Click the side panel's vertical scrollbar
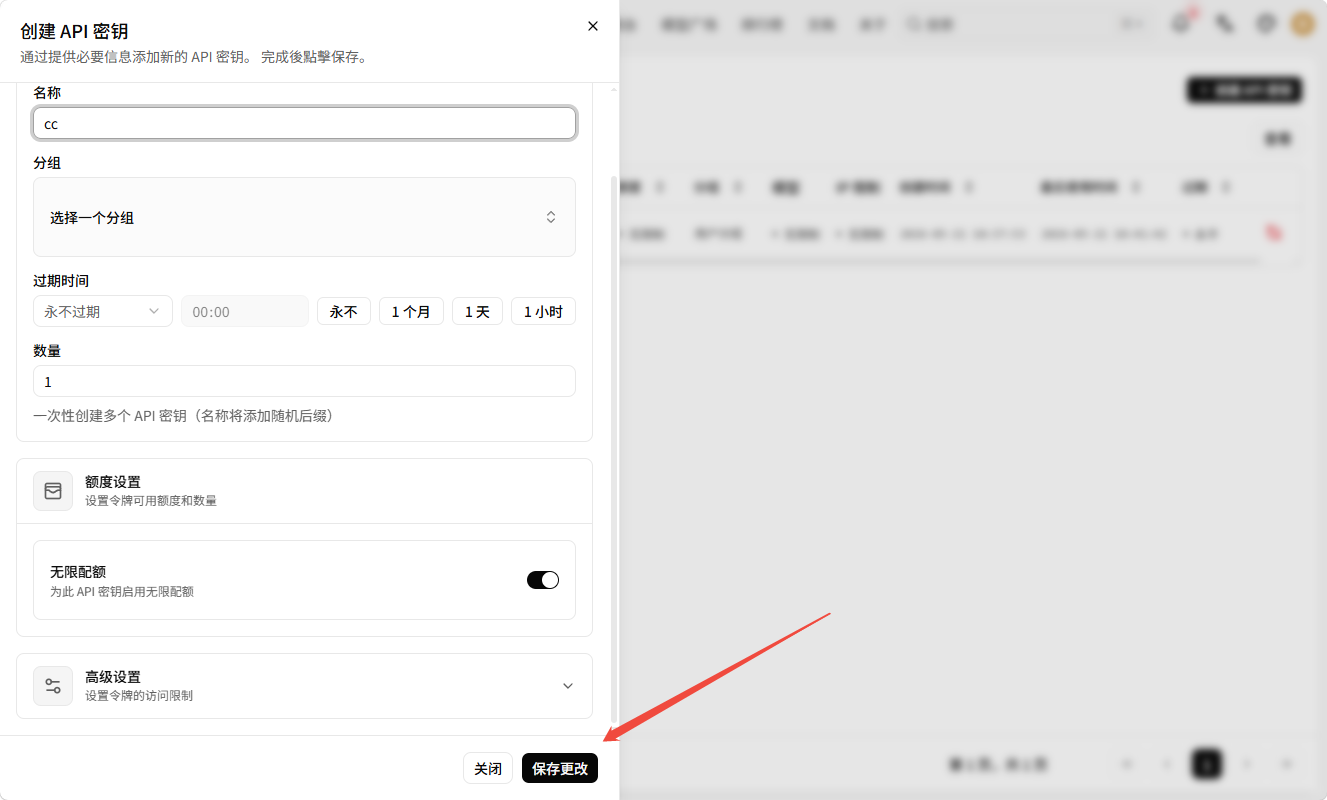Image resolution: width=1327 pixels, height=800 pixels. coord(614,447)
